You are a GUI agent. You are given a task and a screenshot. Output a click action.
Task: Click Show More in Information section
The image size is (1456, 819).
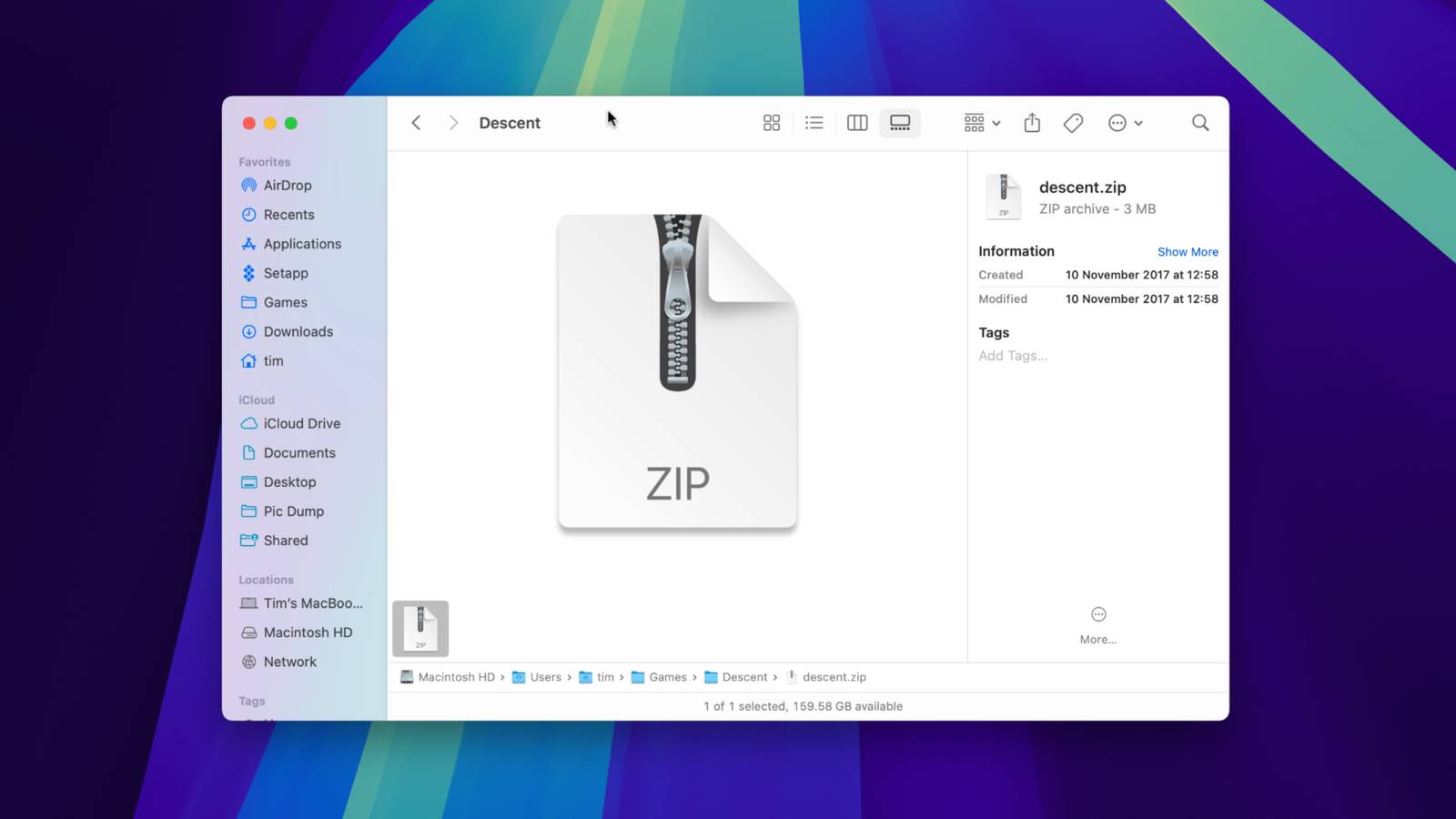click(1187, 252)
